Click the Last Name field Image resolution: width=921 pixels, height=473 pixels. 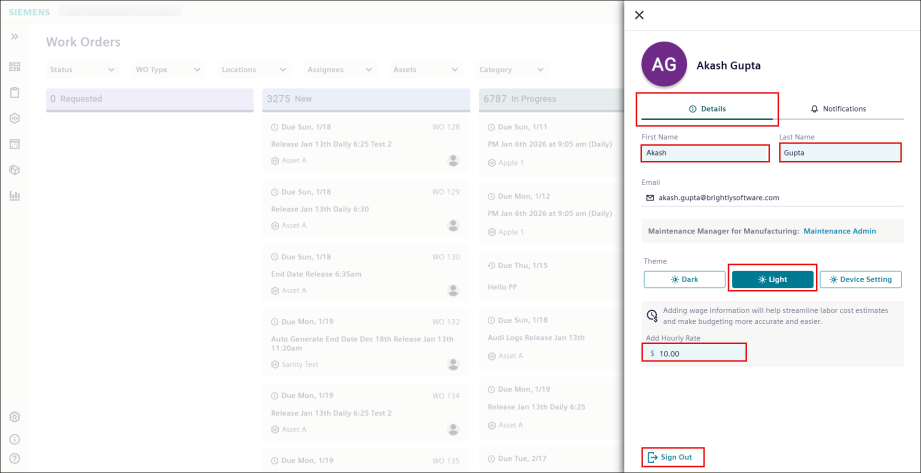click(841, 153)
